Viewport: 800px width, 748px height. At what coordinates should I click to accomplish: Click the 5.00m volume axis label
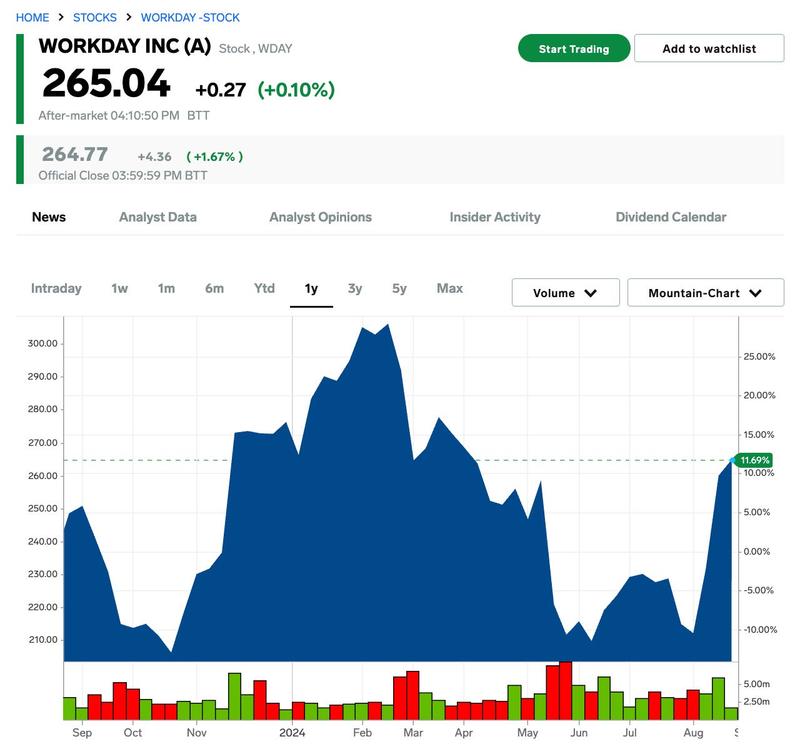coord(757,684)
